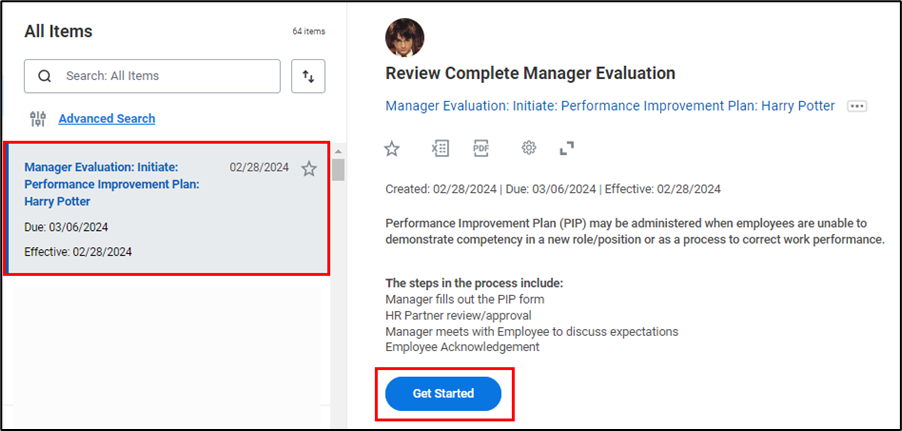Toggle the favorite star in the task toolbar
Image resolution: width=902 pixels, height=431 pixels.
(392, 149)
